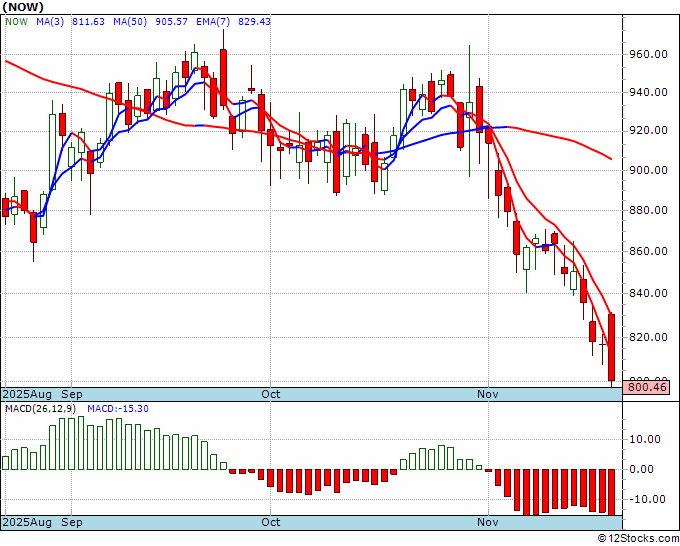This screenshot has width=680, height=546.
Task: Click the Nov label on MACD panel axis
Action: (x=488, y=522)
